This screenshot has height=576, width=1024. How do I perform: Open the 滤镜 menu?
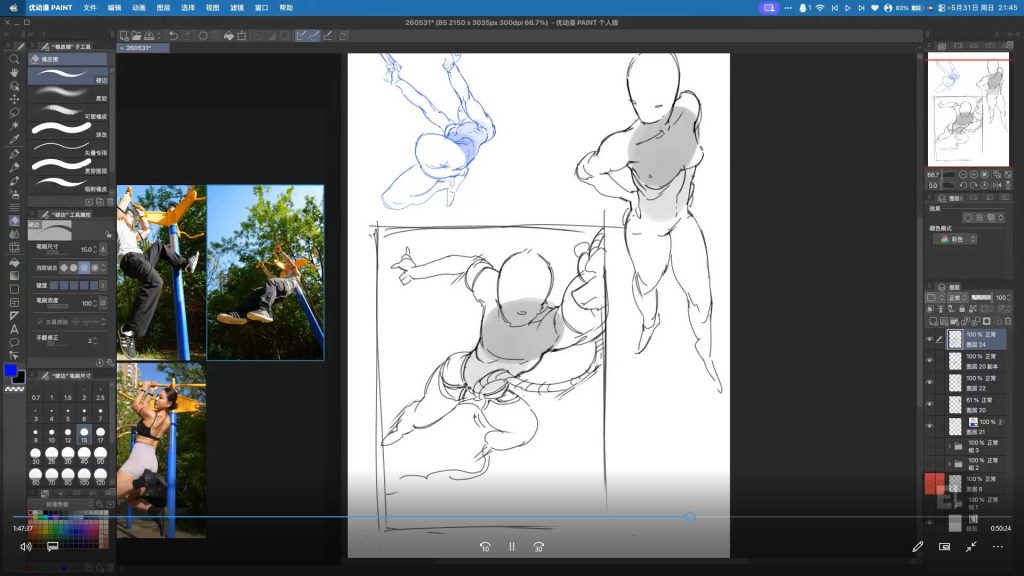pos(237,8)
